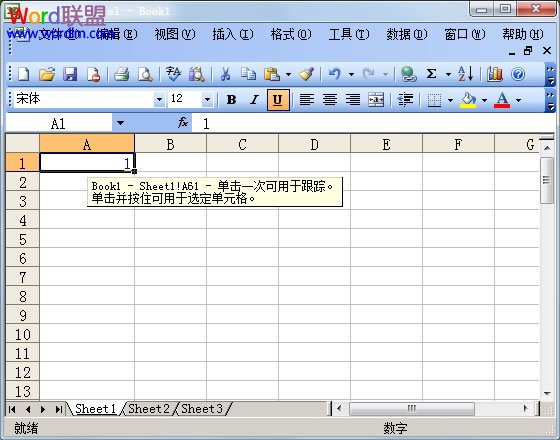Run simplified-traditional Chinese conversion

[x=174, y=74]
